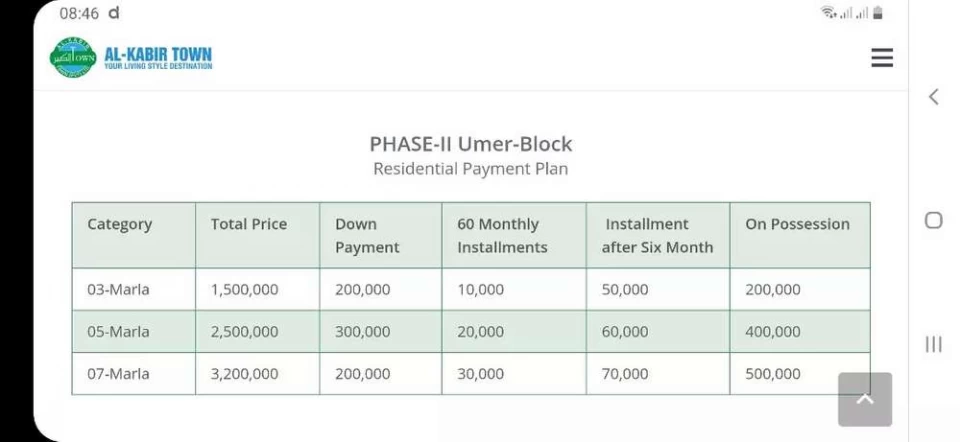The image size is (960, 442).
Task: Select the Category column header
Action: [x=120, y=224]
